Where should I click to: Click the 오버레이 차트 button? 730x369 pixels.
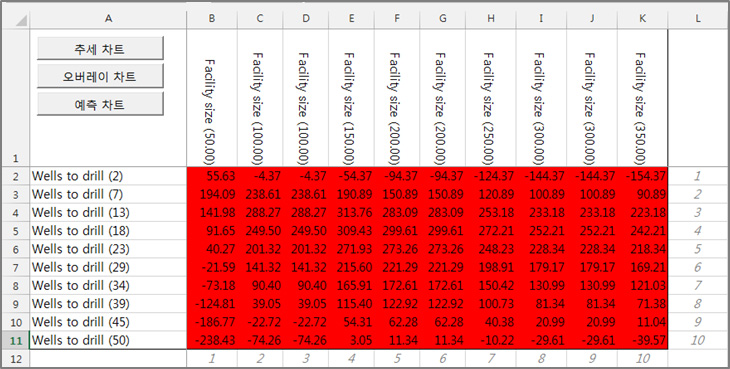click(100, 76)
